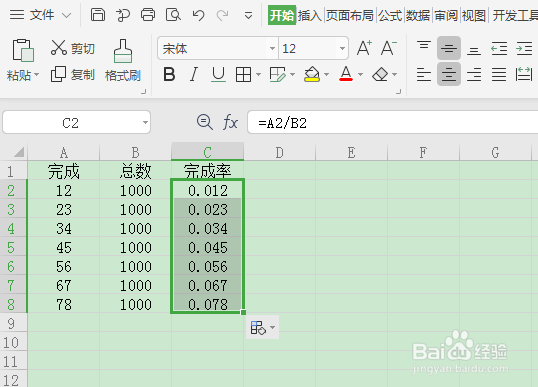Select cell with value 78
This screenshot has height=387, width=538.
click(x=63, y=304)
